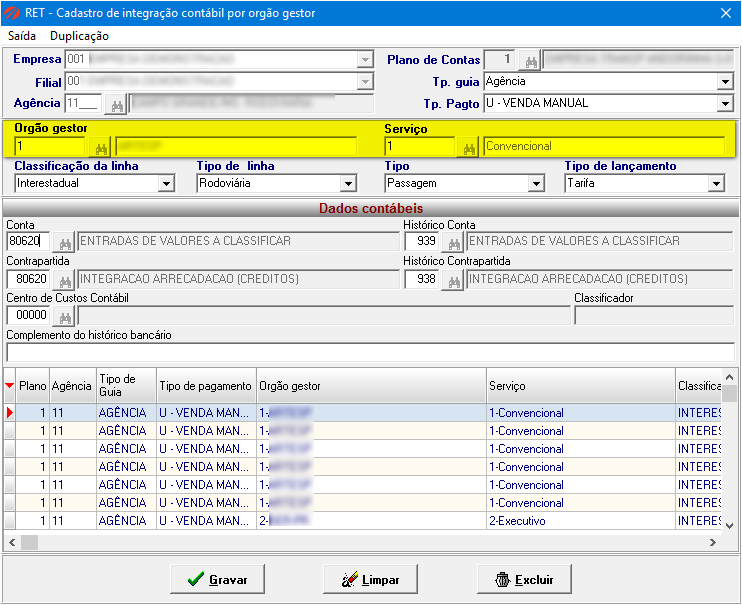Open Agência search binoculars icon
Screen dimensions: 742x605
[x=117, y=104]
